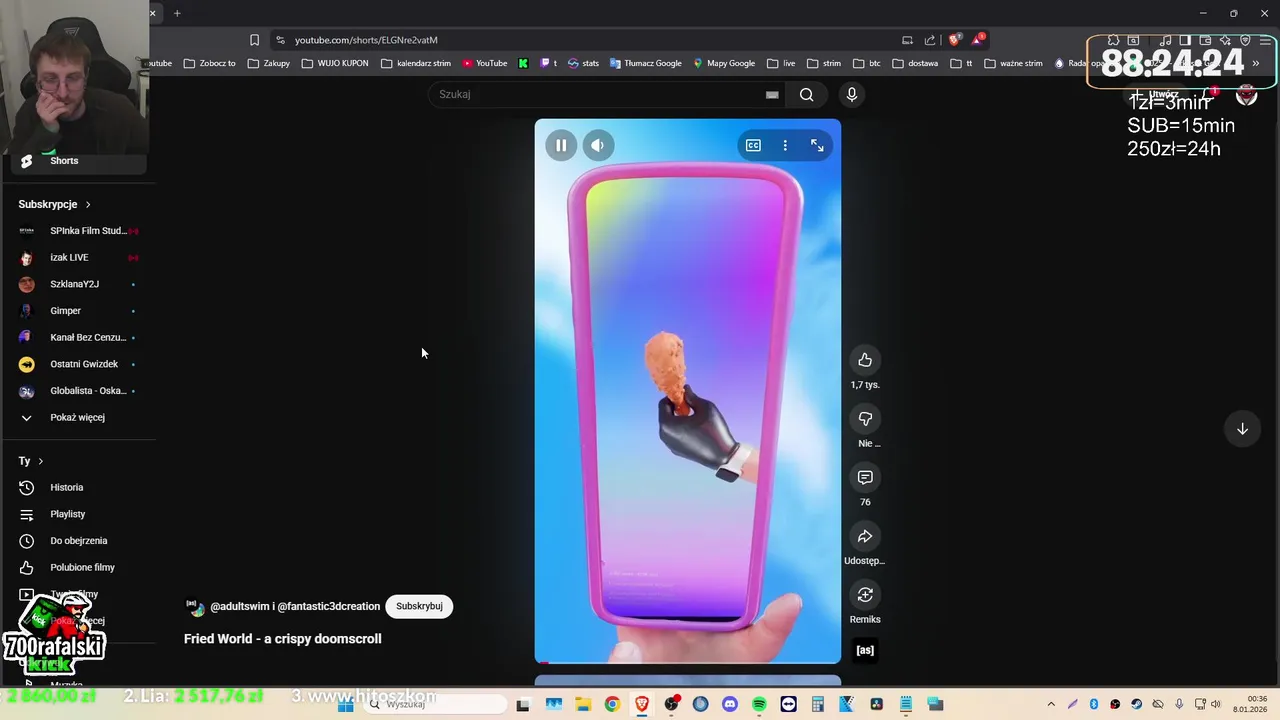
Task: Open File Explorer from the taskbar
Action: pyautogui.click(x=583, y=705)
